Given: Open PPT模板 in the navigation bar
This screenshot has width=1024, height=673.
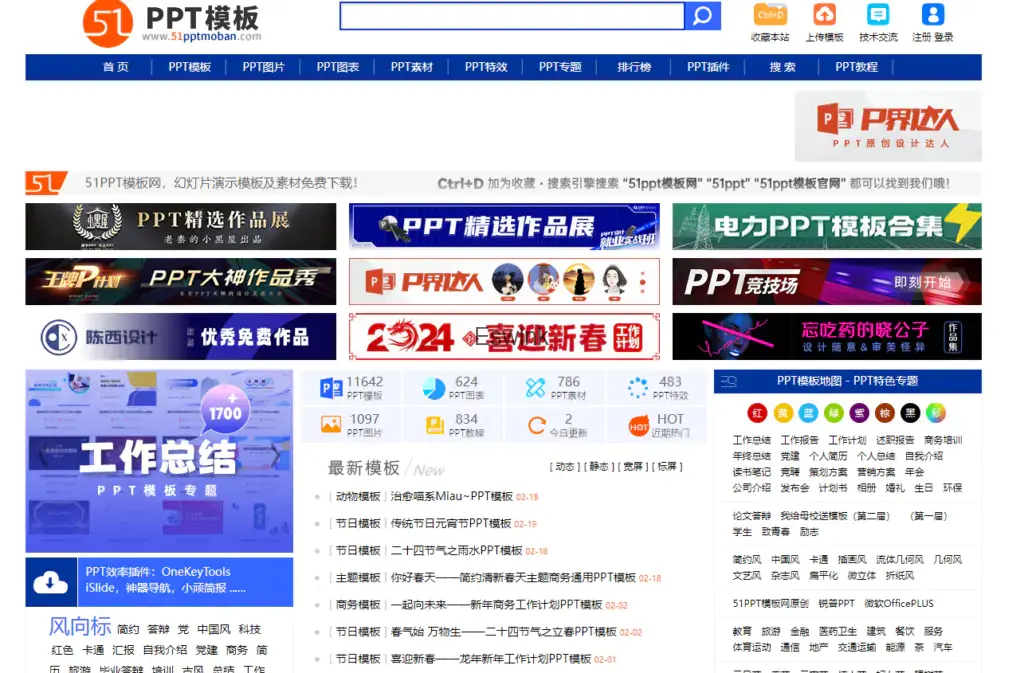Looking at the screenshot, I should point(189,67).
